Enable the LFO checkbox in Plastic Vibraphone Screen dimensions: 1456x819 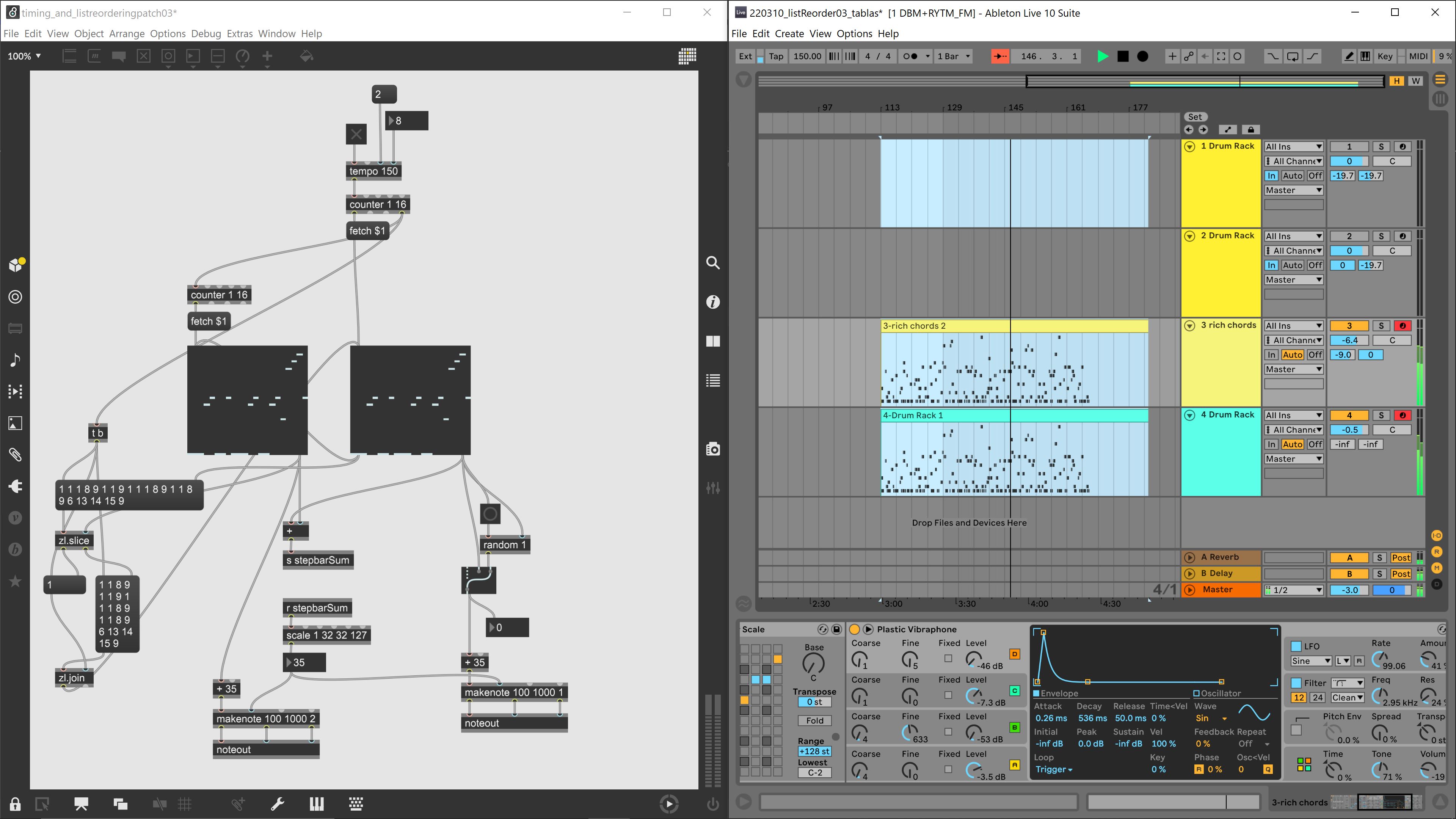[x=1297, y=646]
